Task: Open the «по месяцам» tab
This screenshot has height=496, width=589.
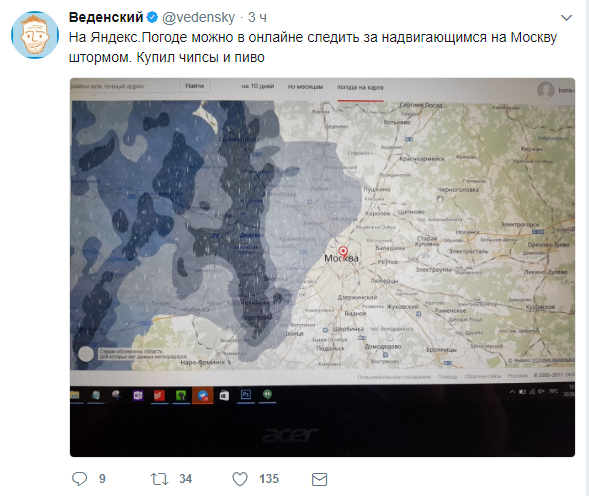Action: coord(305,86)
